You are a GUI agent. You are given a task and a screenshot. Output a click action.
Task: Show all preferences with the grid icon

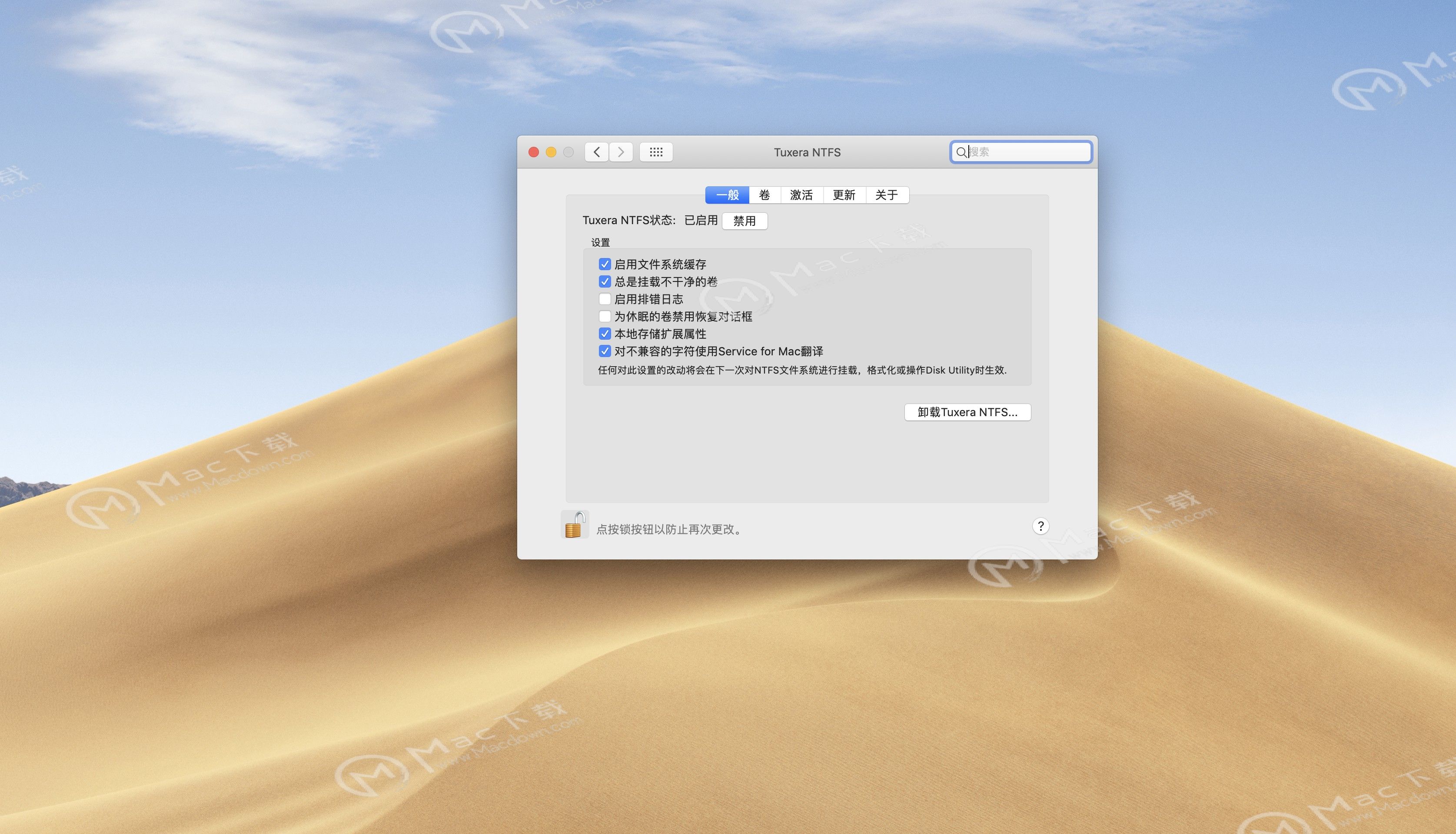[656, 152]
